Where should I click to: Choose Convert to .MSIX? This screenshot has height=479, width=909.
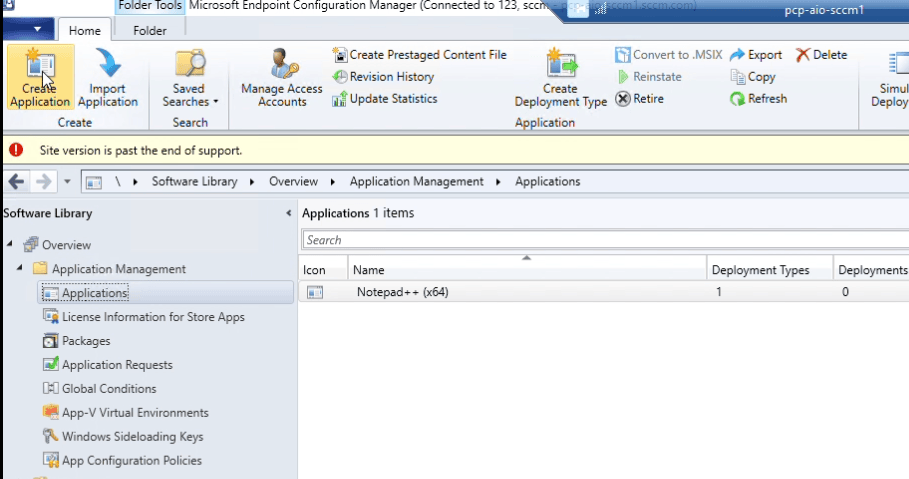tap(668, 55)
